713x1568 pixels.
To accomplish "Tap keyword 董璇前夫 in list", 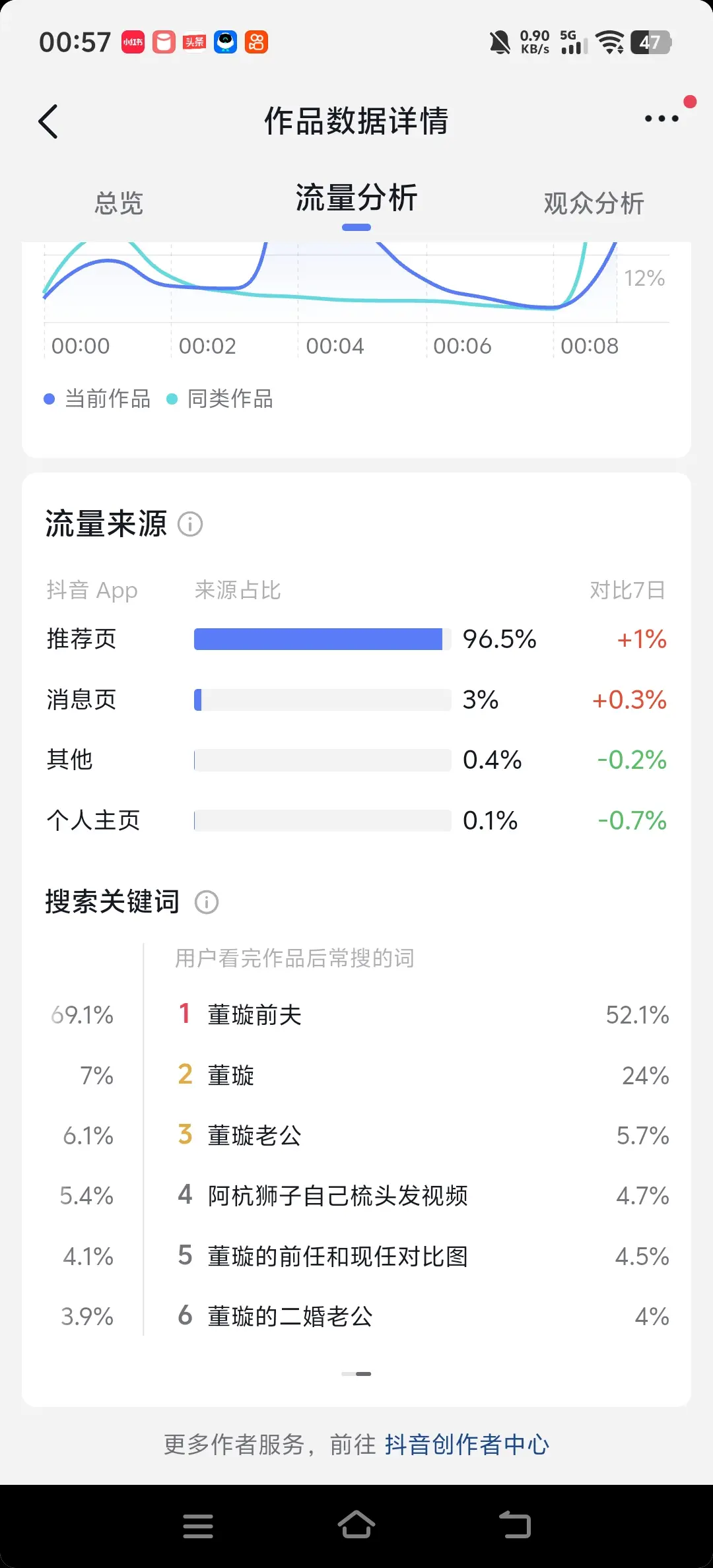I will coord(254,1015).
